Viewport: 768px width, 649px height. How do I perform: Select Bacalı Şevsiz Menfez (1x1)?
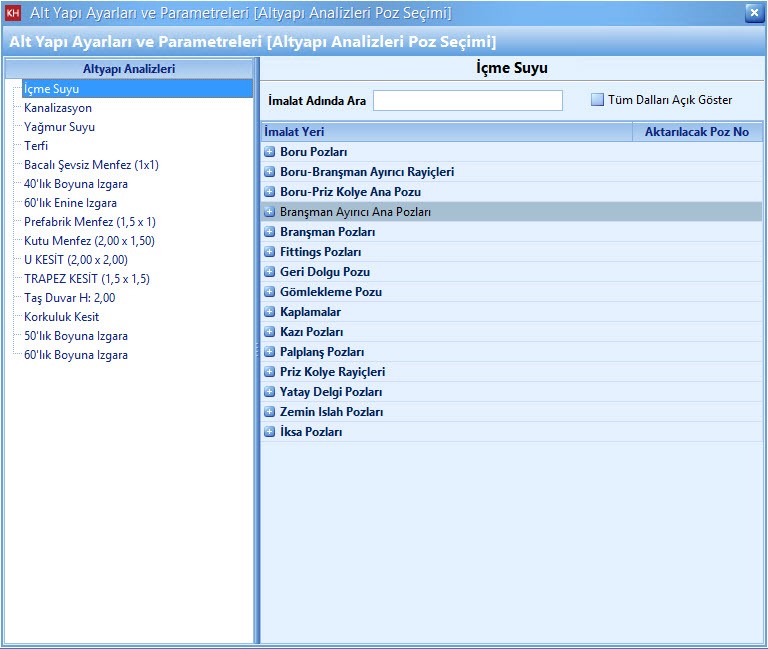click(91, 165)
